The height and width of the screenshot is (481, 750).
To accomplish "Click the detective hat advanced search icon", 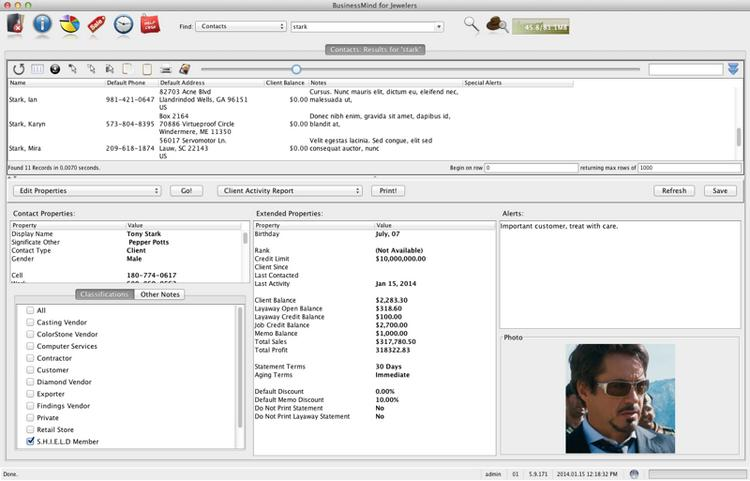I will (x=496, y=24).
